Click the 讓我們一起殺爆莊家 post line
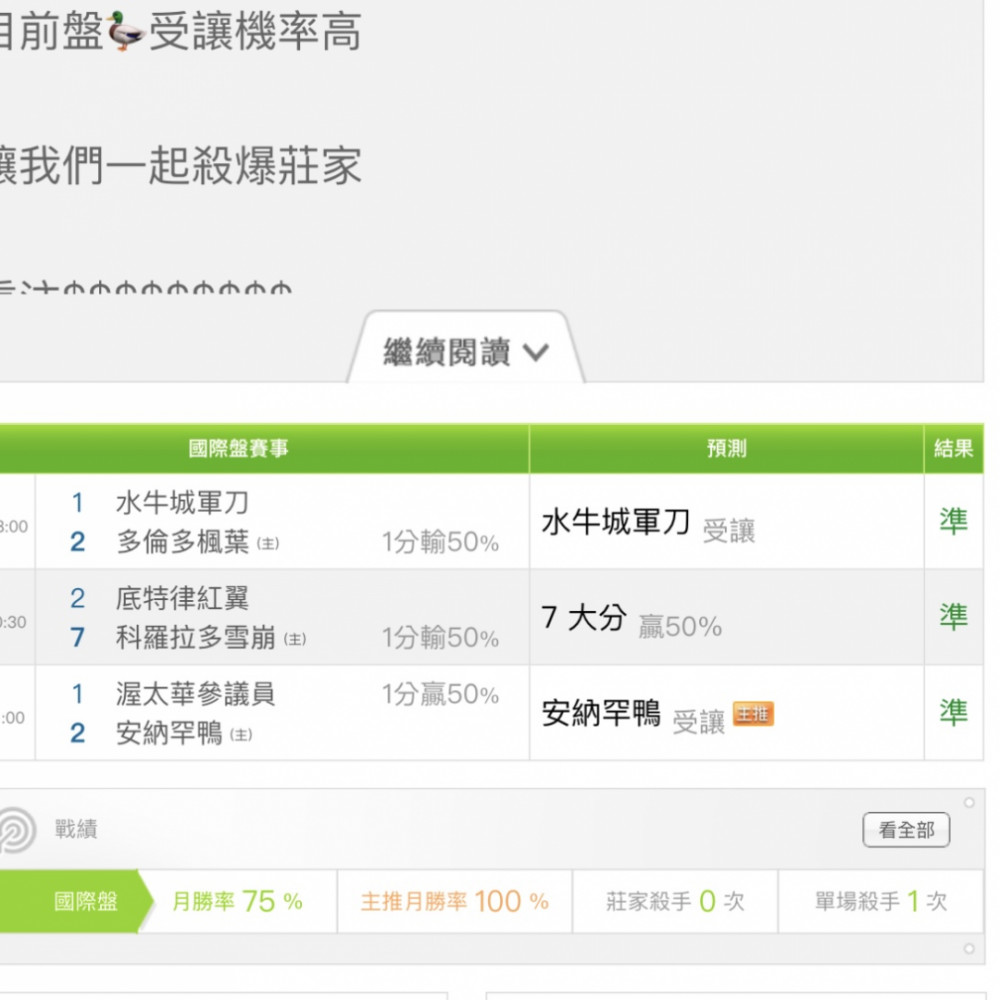1000x1000 pixels. coord(180,165)
